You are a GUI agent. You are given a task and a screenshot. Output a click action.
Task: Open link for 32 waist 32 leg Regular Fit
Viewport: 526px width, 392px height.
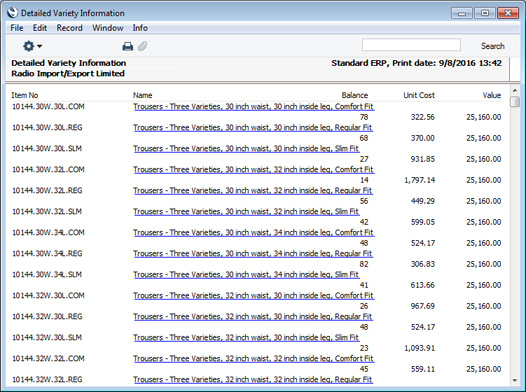(253, 380)
